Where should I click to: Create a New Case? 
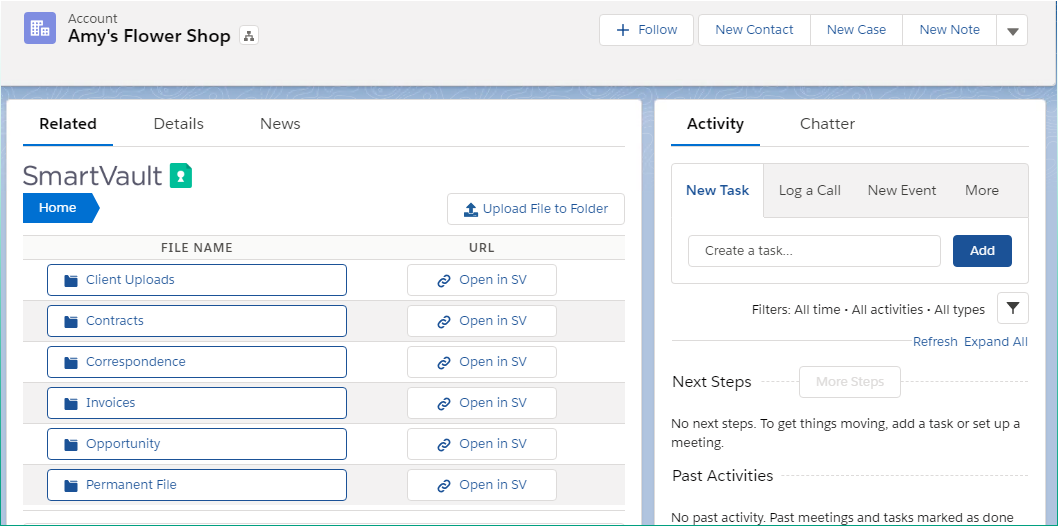tap(856, 30)
